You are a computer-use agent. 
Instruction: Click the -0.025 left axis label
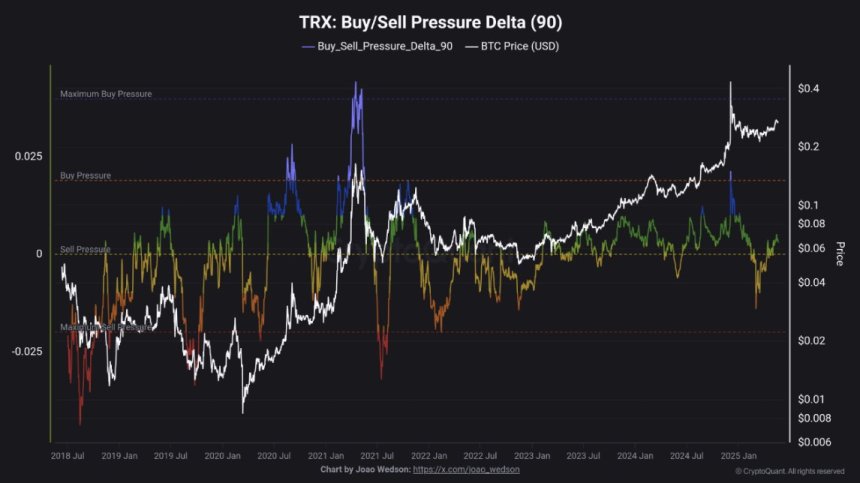coord(27,352)
